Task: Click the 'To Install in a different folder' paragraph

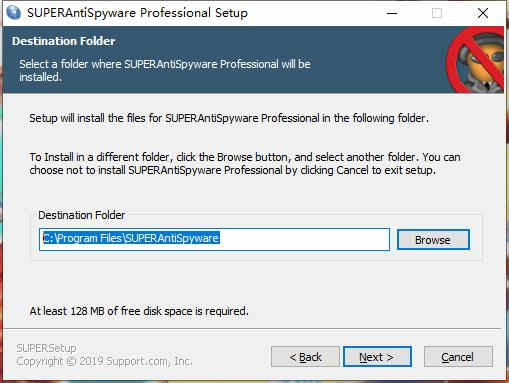Action: click(245, 164)
